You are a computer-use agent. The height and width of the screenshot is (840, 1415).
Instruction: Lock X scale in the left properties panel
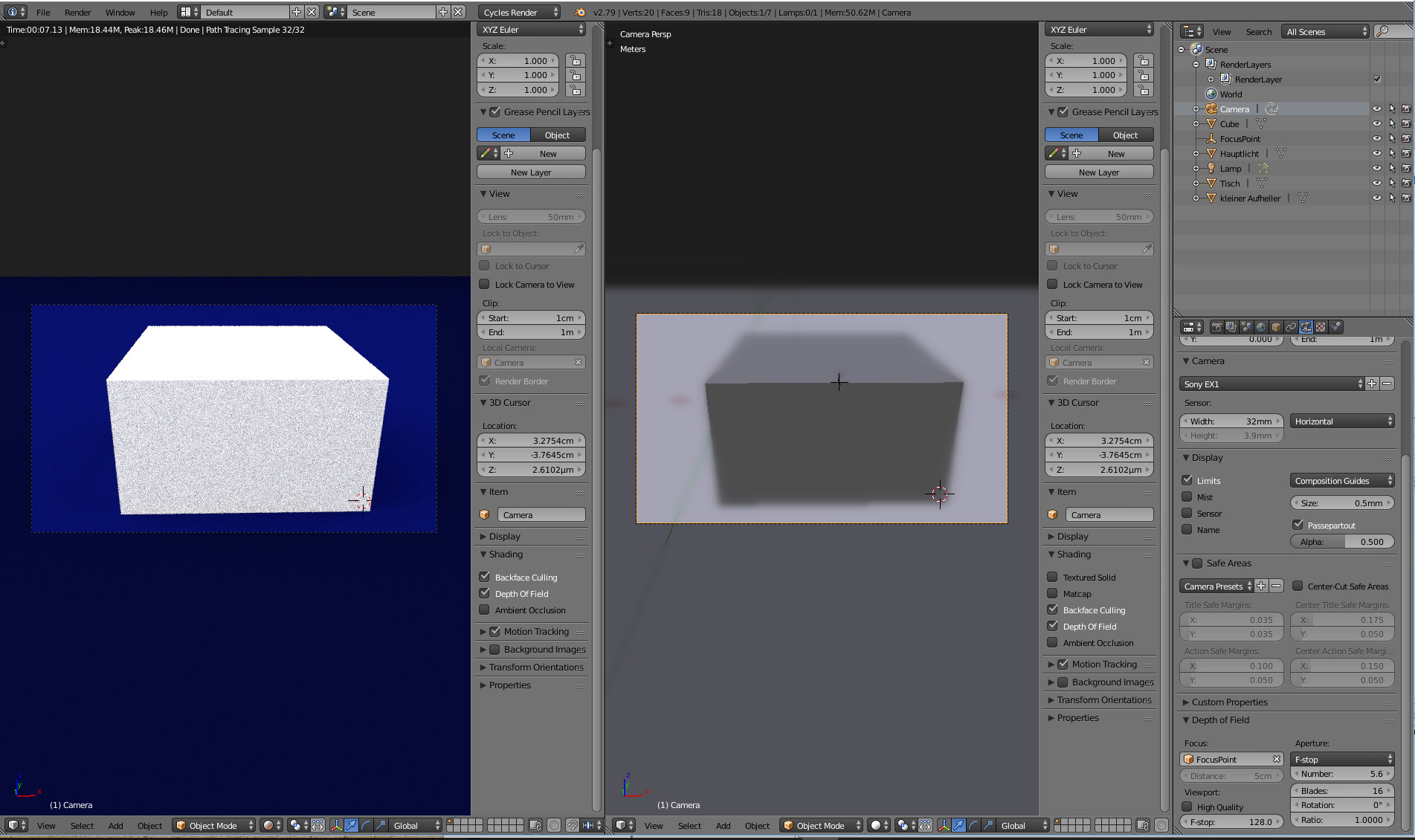pos(575,61)
